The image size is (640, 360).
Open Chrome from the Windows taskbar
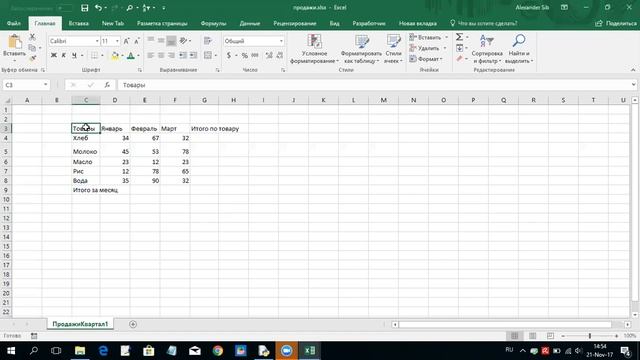point(218,351)
